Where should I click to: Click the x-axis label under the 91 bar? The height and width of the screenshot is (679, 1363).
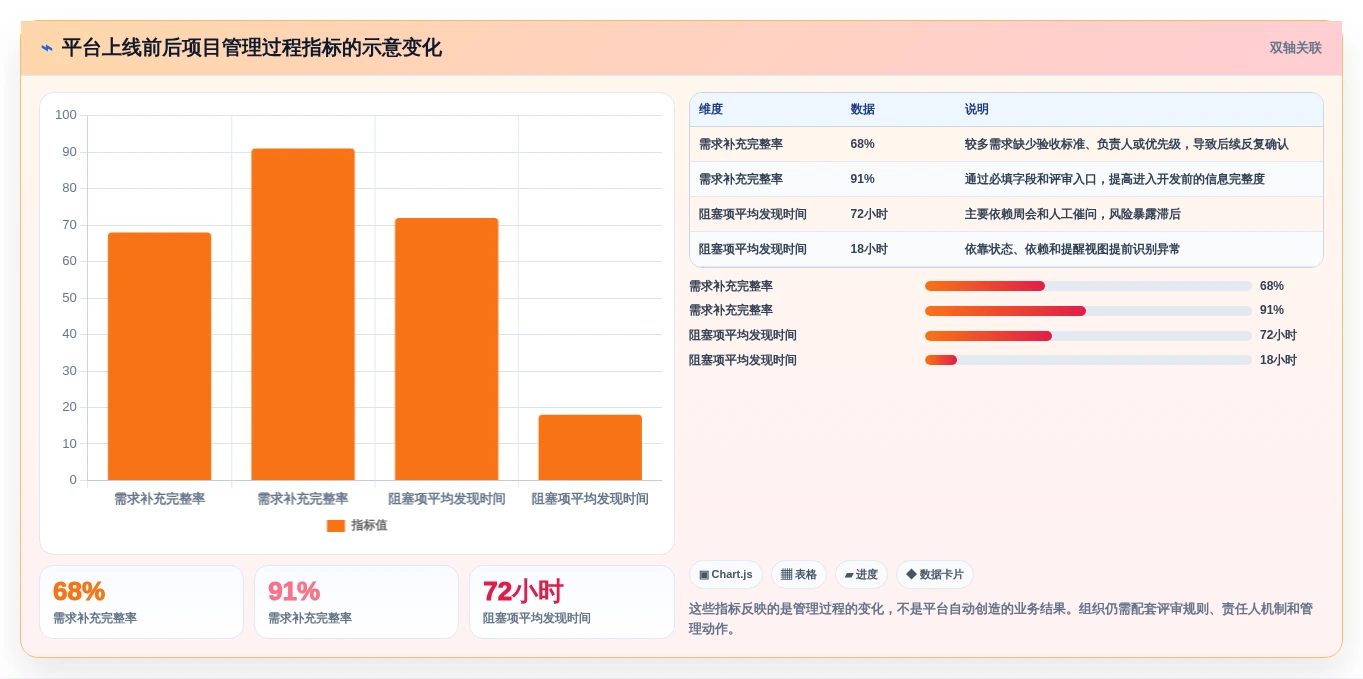click(303, 499)
